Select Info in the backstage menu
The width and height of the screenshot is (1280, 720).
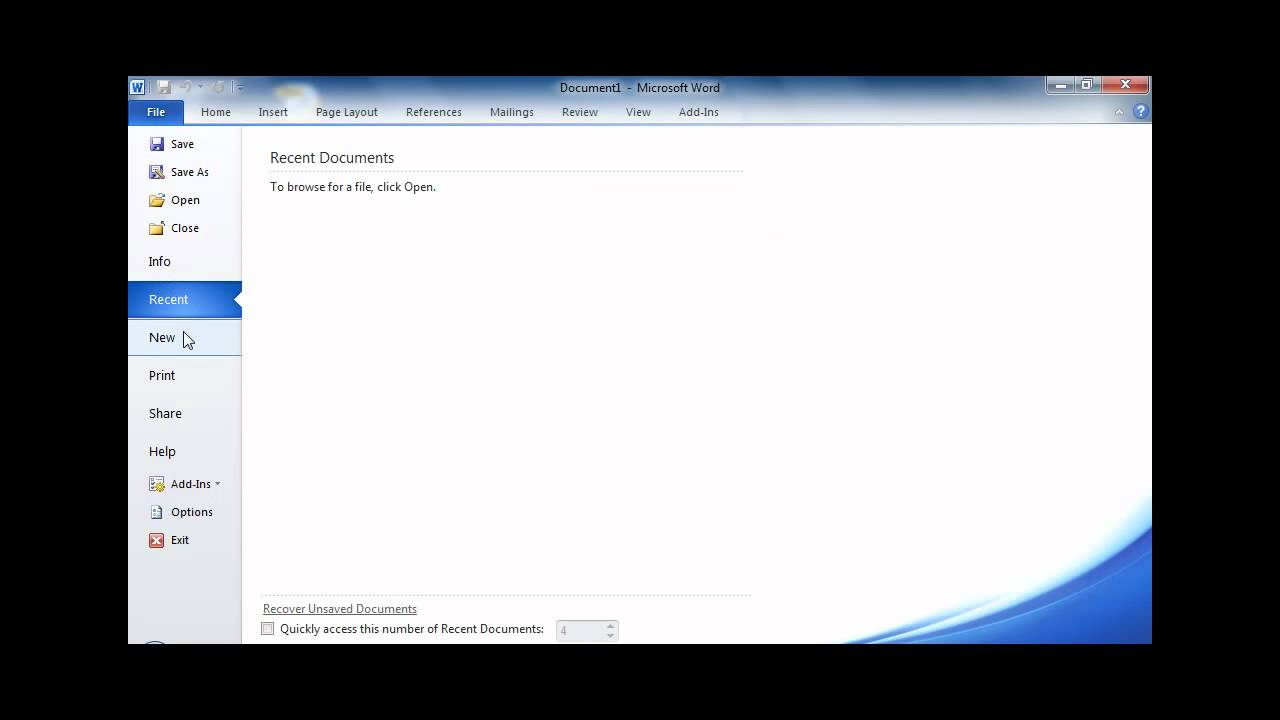coord(185,261)
